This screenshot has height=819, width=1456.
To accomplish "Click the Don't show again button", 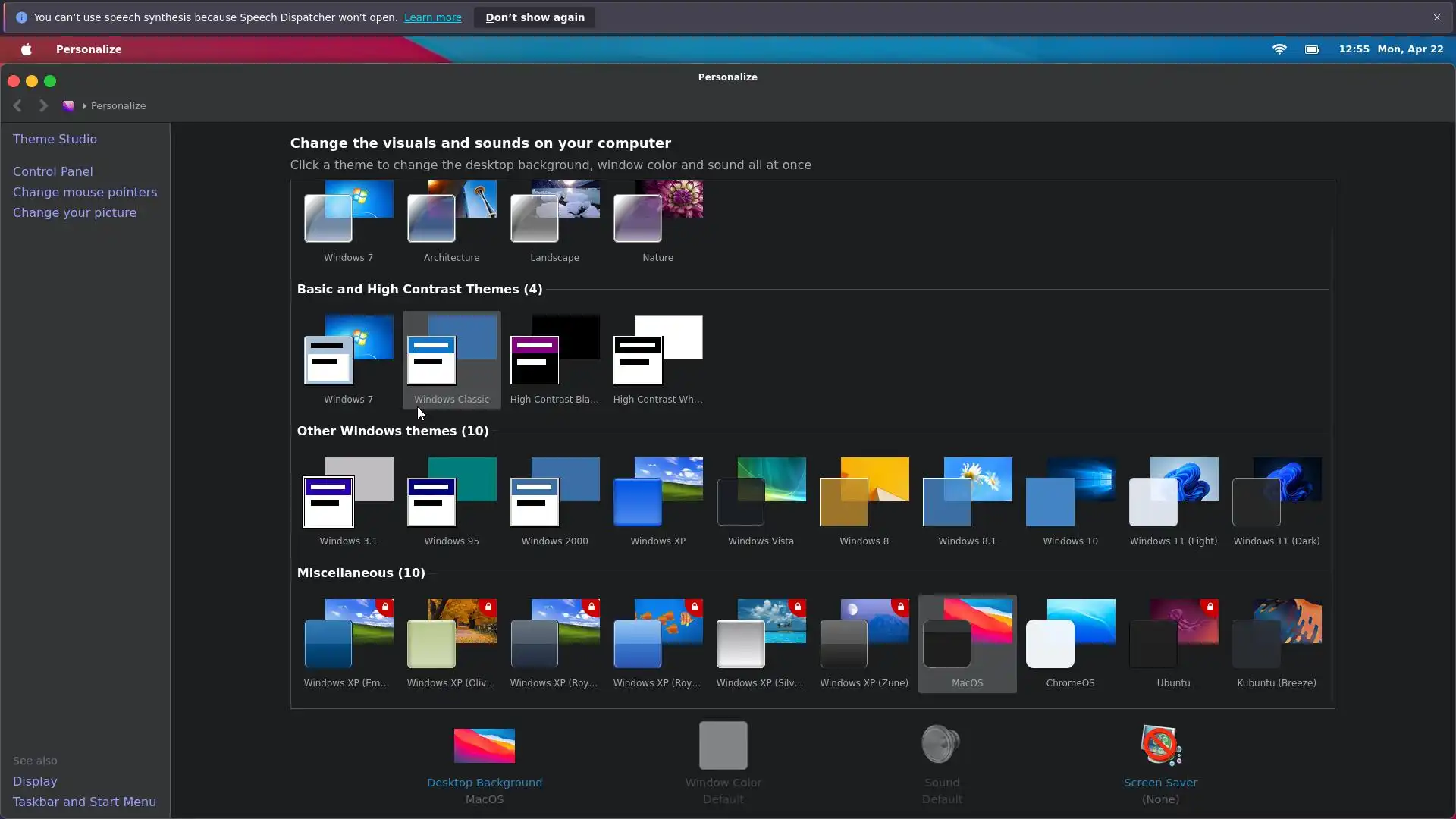I will (x=535, y=17).
